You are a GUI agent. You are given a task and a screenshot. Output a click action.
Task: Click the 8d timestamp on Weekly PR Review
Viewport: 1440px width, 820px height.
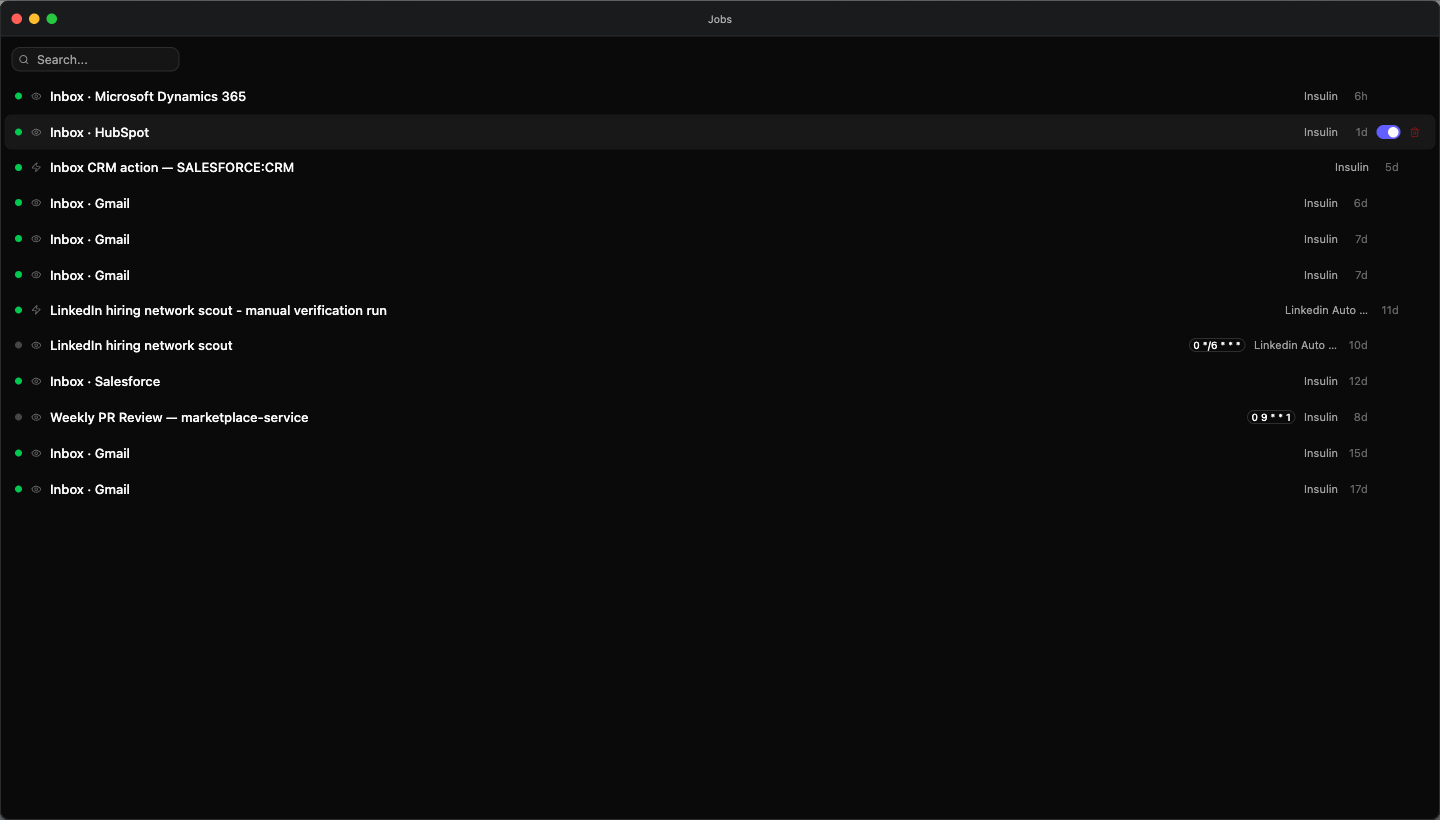(x=1361, y=417)
